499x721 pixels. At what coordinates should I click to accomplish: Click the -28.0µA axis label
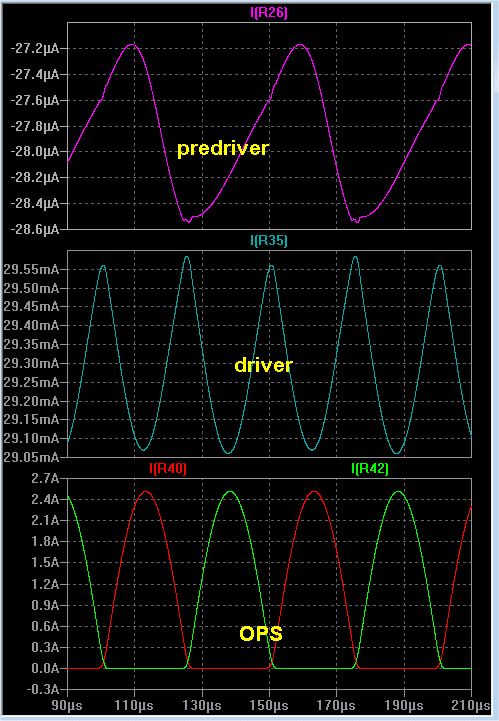(x=35, y=151)
